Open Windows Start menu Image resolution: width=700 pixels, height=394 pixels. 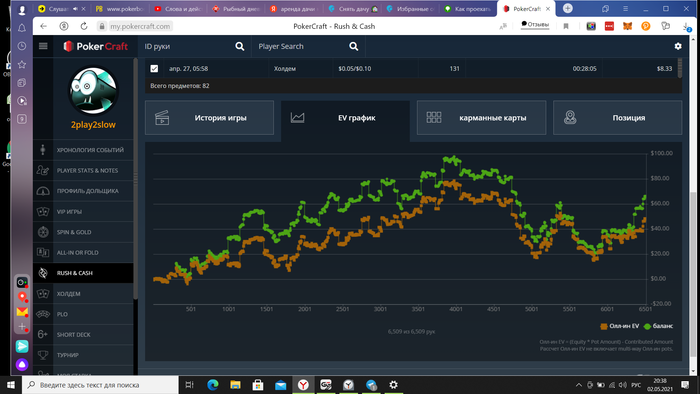pyautogui.click(x=11, y=385)
